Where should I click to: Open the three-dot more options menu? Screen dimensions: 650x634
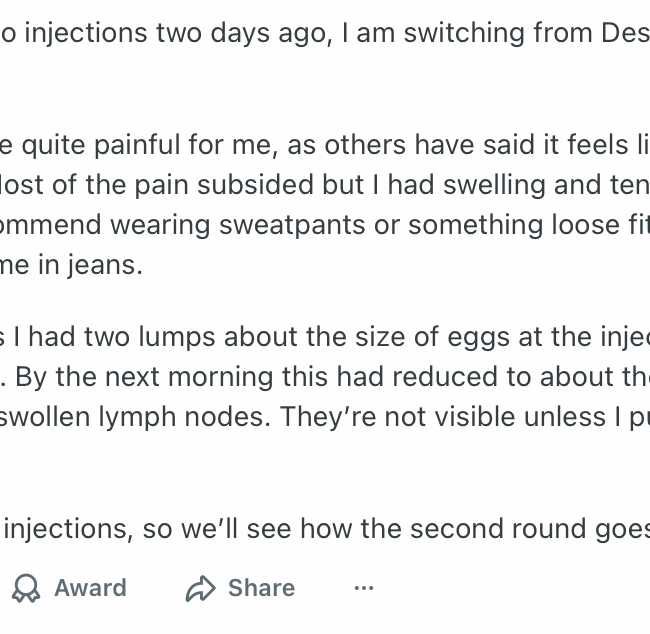(x=364, y=588)
